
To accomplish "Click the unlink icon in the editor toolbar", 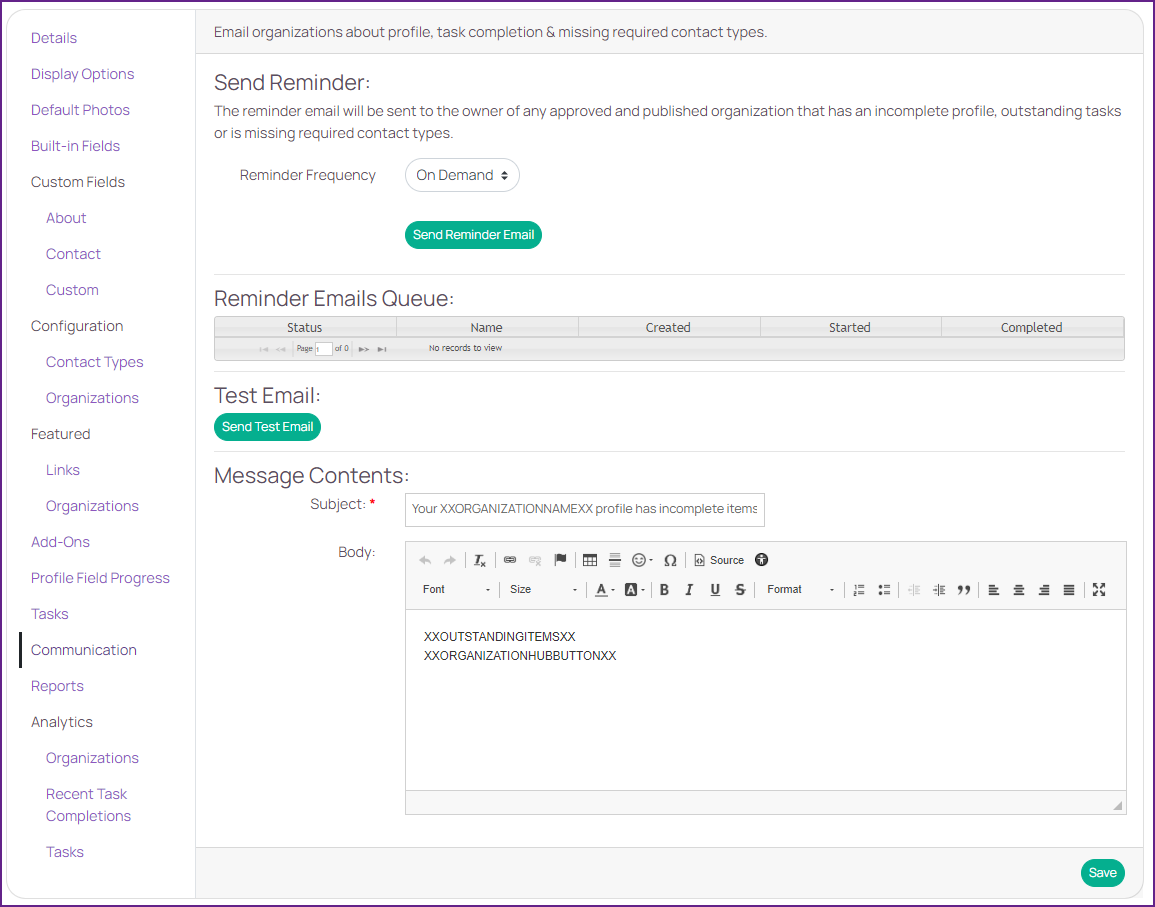I will [535, 561].
